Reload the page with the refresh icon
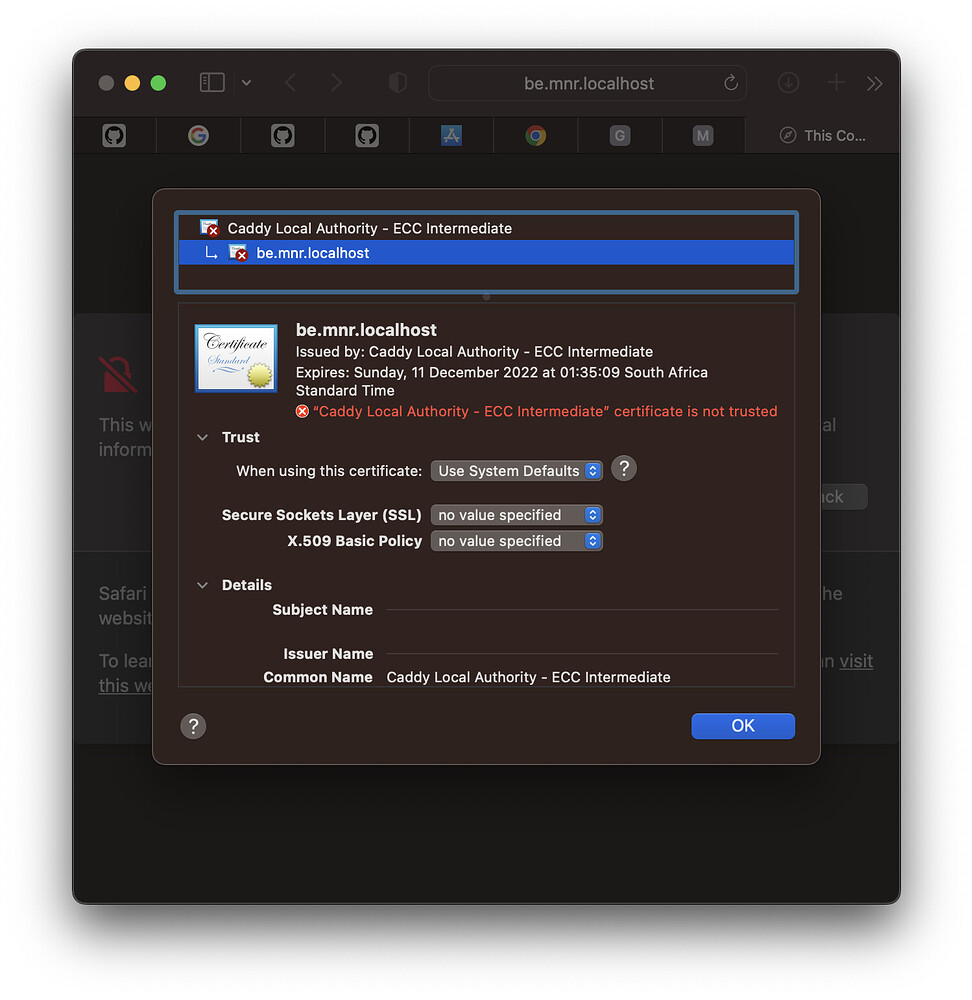The image size is (972, 1000). pyautogui.click(x=731, y=83)
